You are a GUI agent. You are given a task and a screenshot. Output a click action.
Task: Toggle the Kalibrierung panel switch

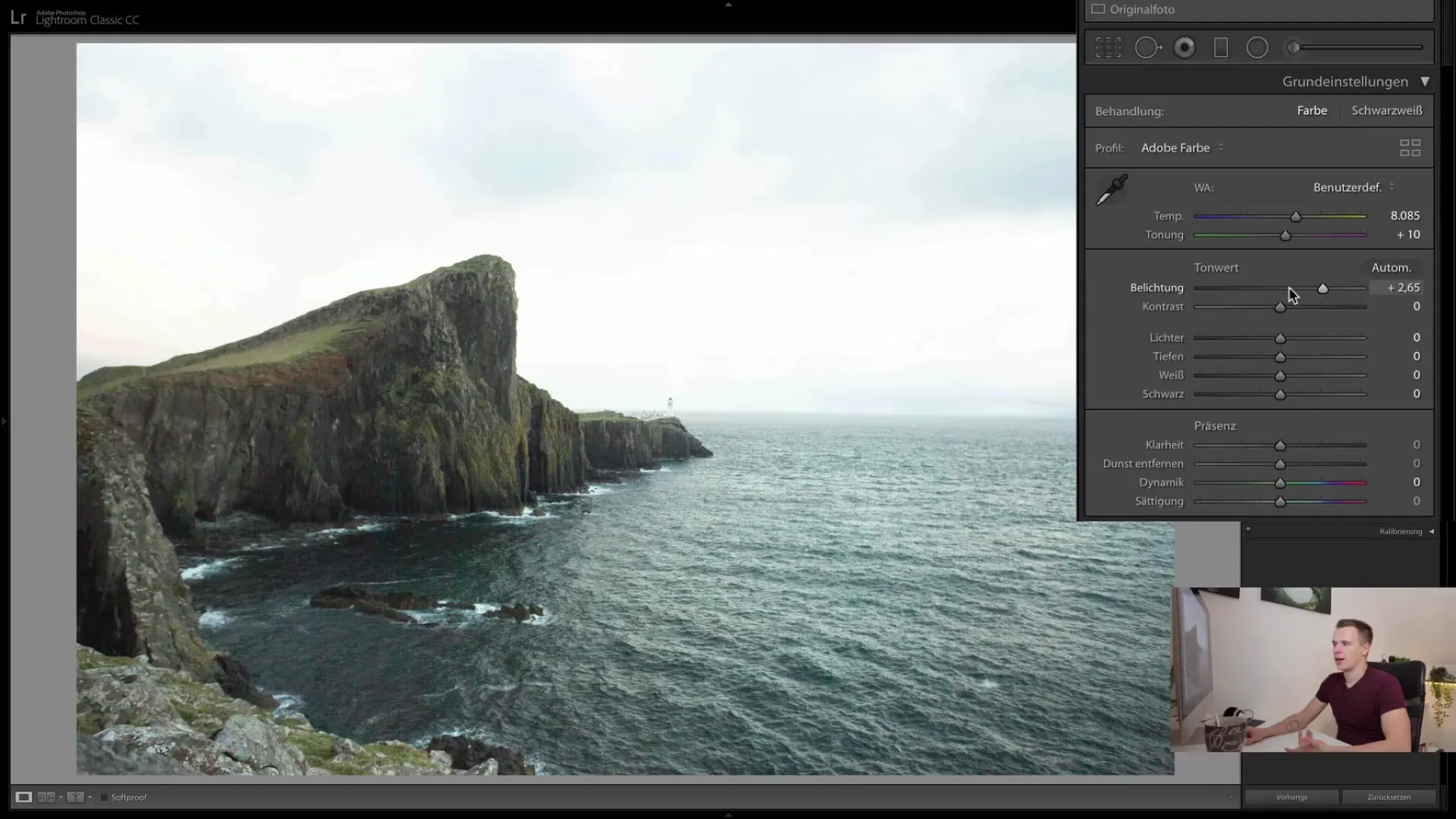coord(1248,530)
